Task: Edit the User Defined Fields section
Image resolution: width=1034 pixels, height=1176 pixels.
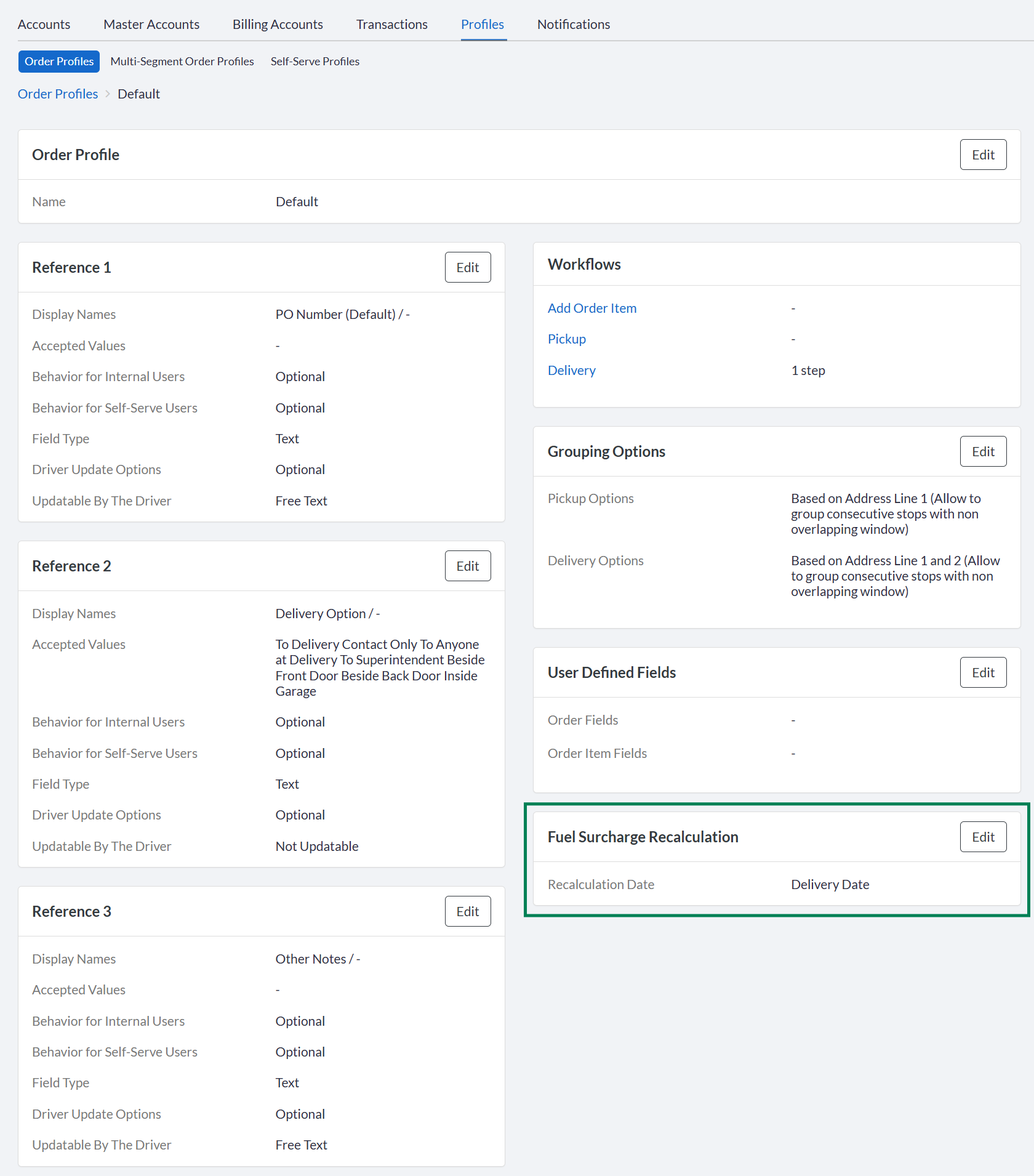Action: pos(983,672)
